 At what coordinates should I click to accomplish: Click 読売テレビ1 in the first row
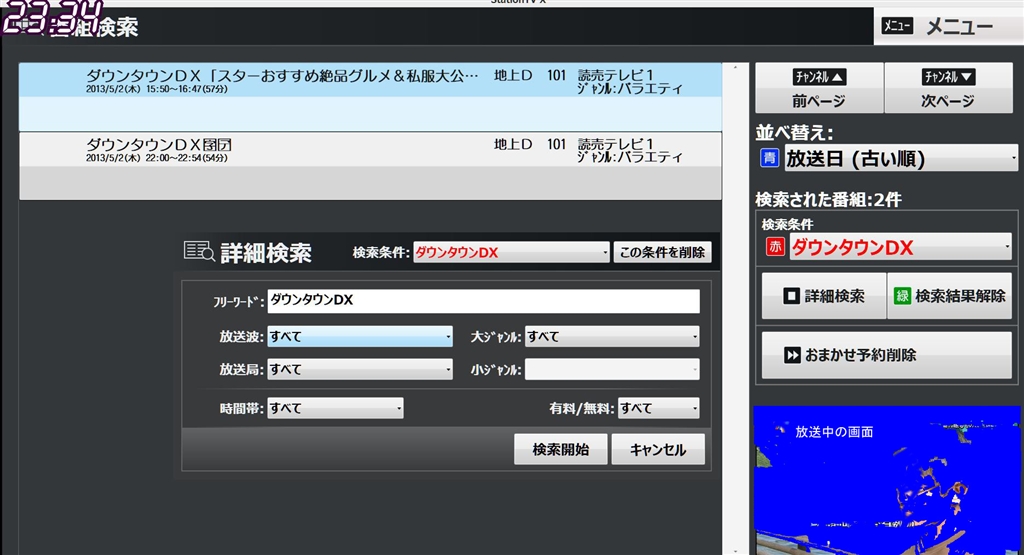pyautogui.click(x=616, y=75)
